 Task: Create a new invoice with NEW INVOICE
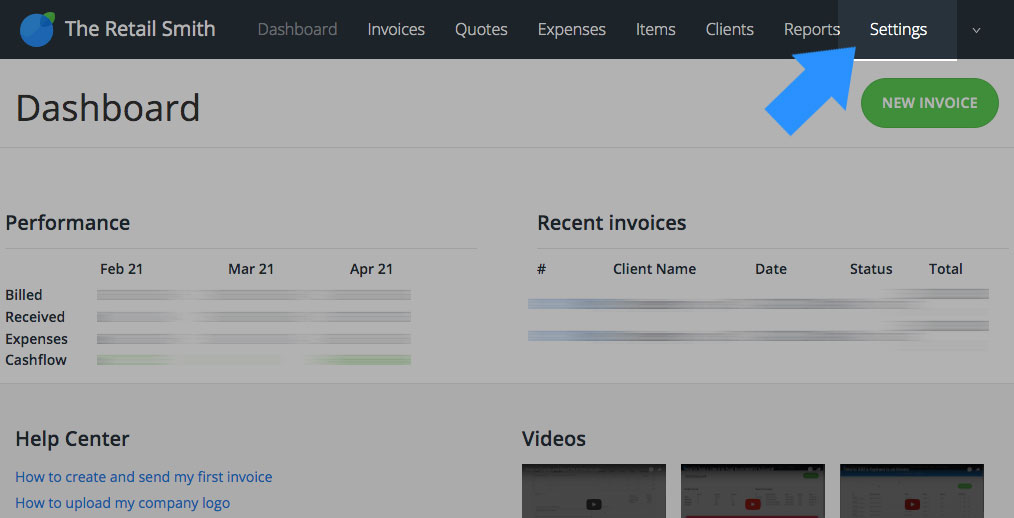click(929, 103)
